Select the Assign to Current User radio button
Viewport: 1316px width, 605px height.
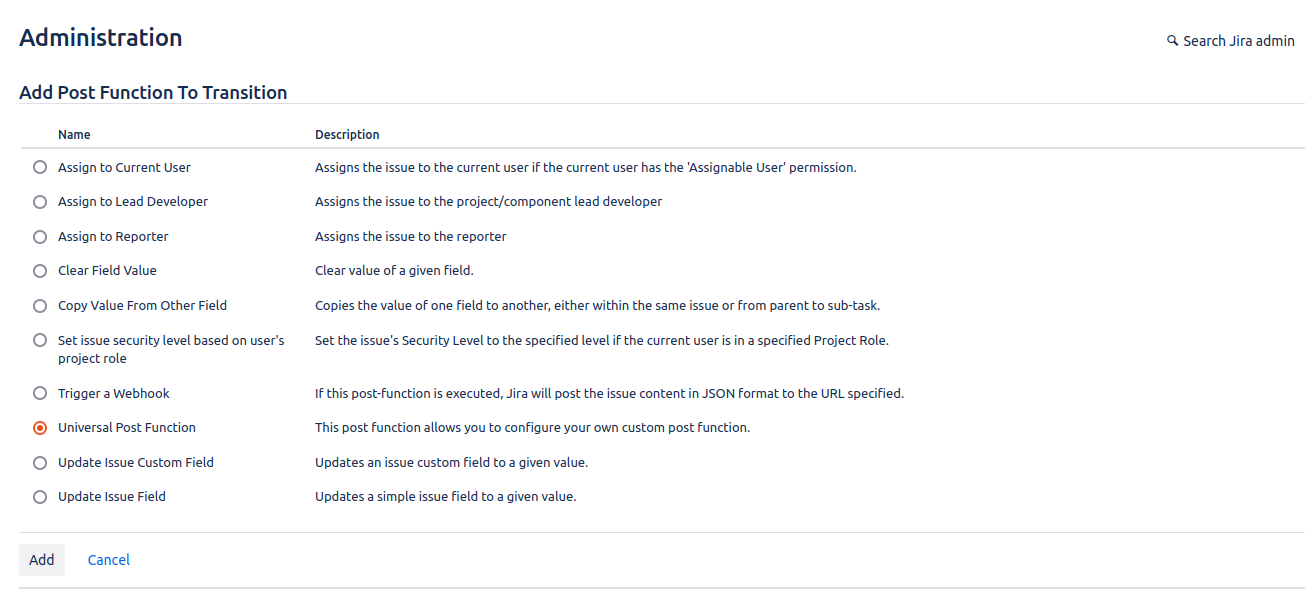(40, 168)
